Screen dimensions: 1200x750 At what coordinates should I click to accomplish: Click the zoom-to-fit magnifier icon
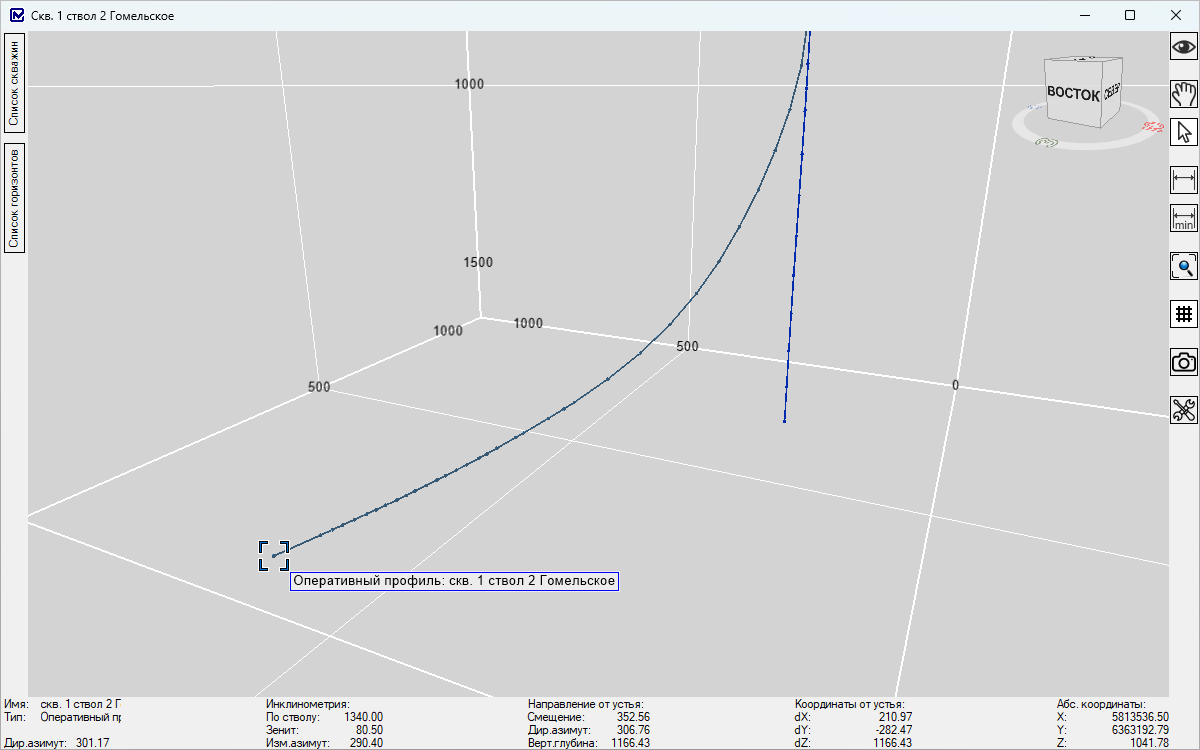pyautogui.click(x=1184, y=266)
